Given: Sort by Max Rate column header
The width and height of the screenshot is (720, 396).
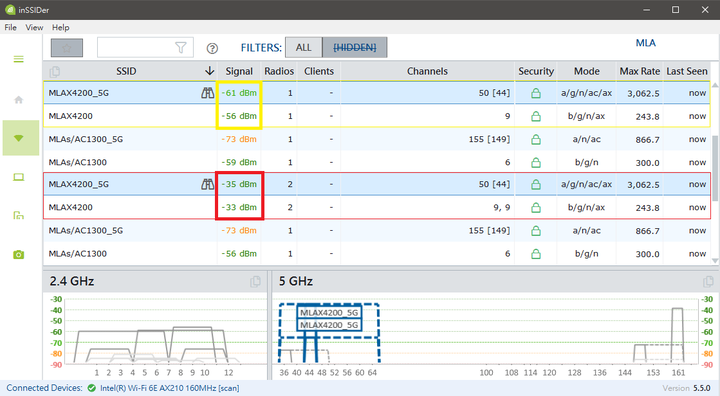Looking at the screenshot, I should pyautogui.click(x=639, y=71).
